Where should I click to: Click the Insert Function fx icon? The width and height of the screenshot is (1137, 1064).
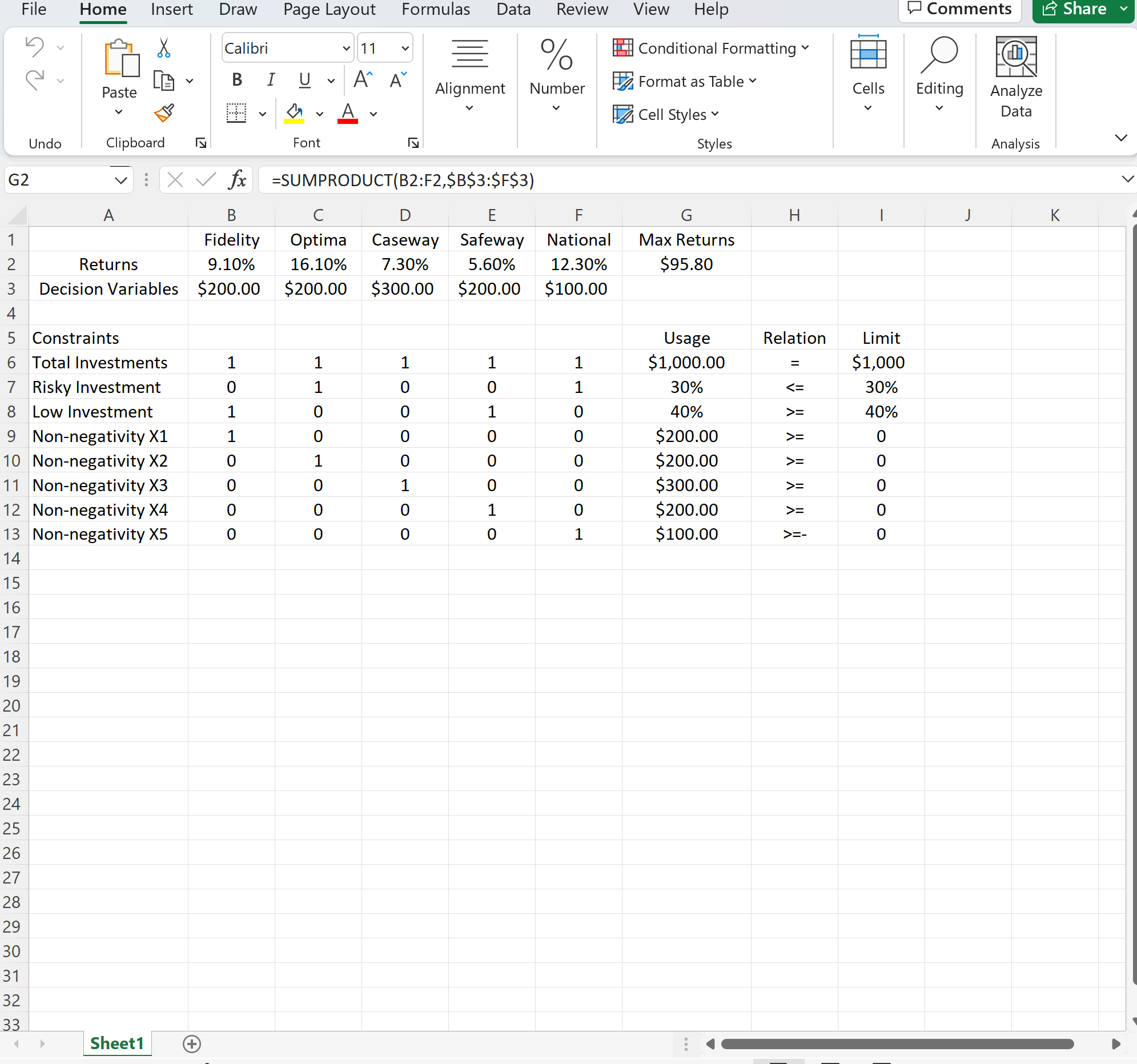[236, 180]
